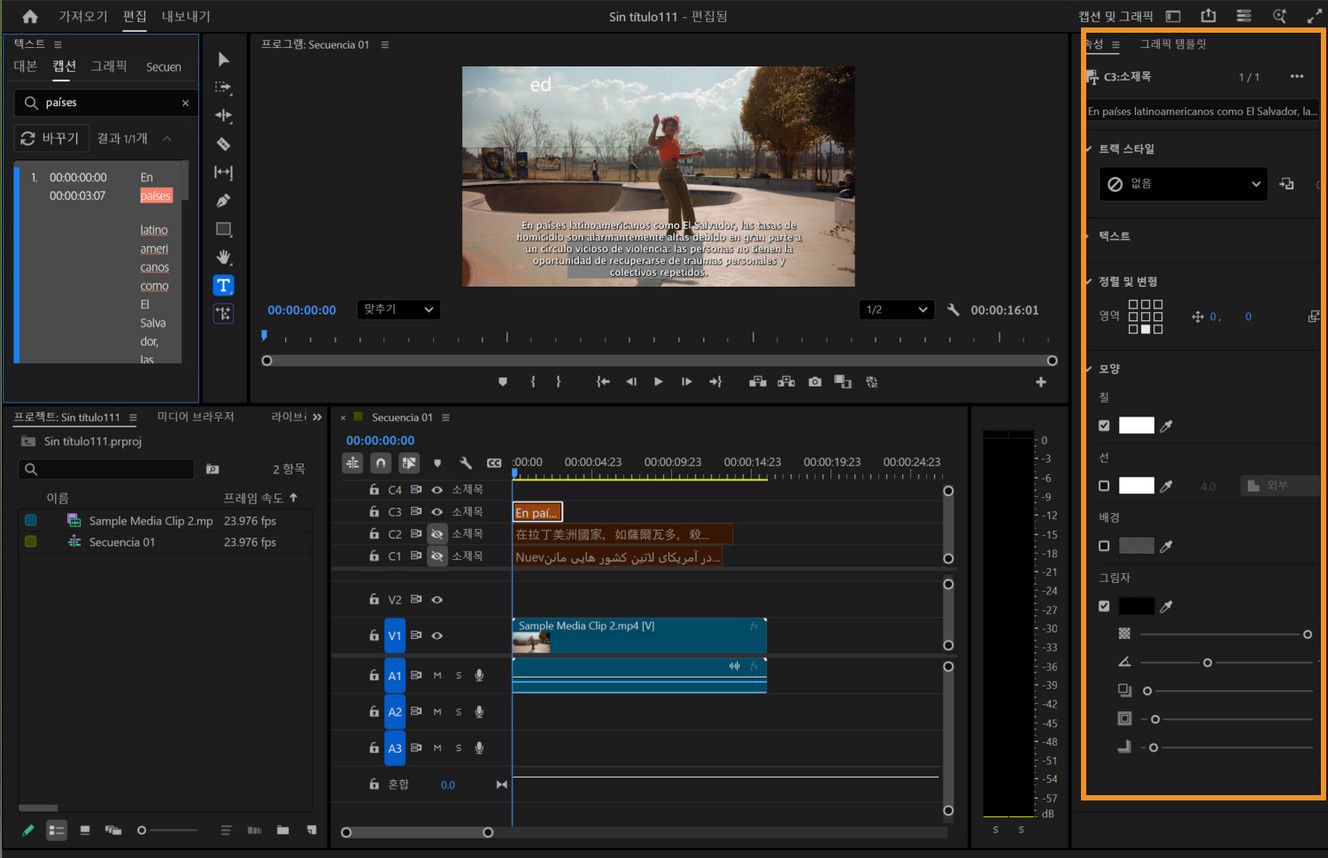Viewport: 1328px width, 858px height.
Task: Click the Export Frame camera icon
Action: (815, 382)
